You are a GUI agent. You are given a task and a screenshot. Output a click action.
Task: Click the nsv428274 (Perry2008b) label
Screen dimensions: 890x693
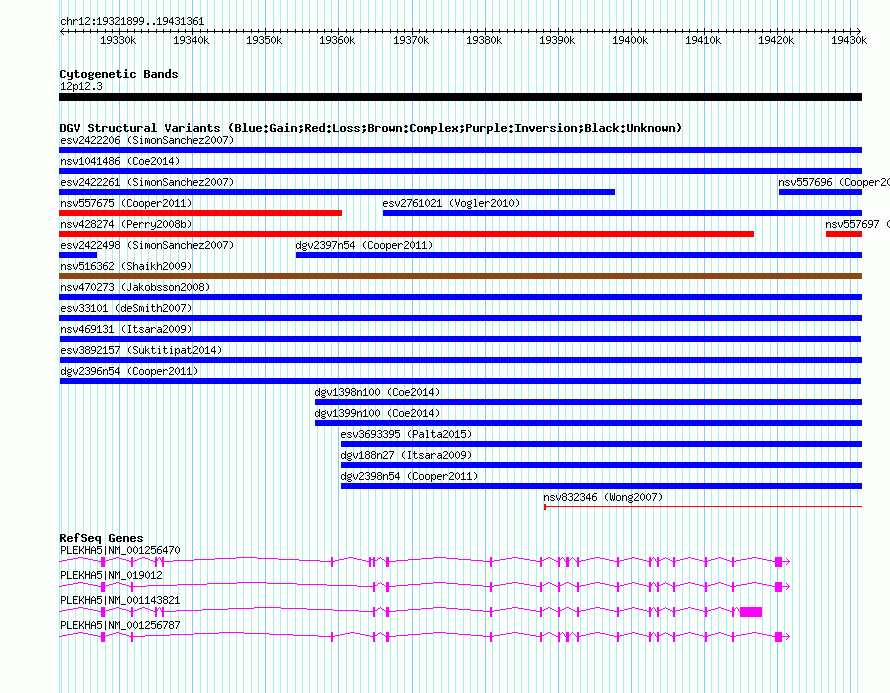tap(126, 224)
